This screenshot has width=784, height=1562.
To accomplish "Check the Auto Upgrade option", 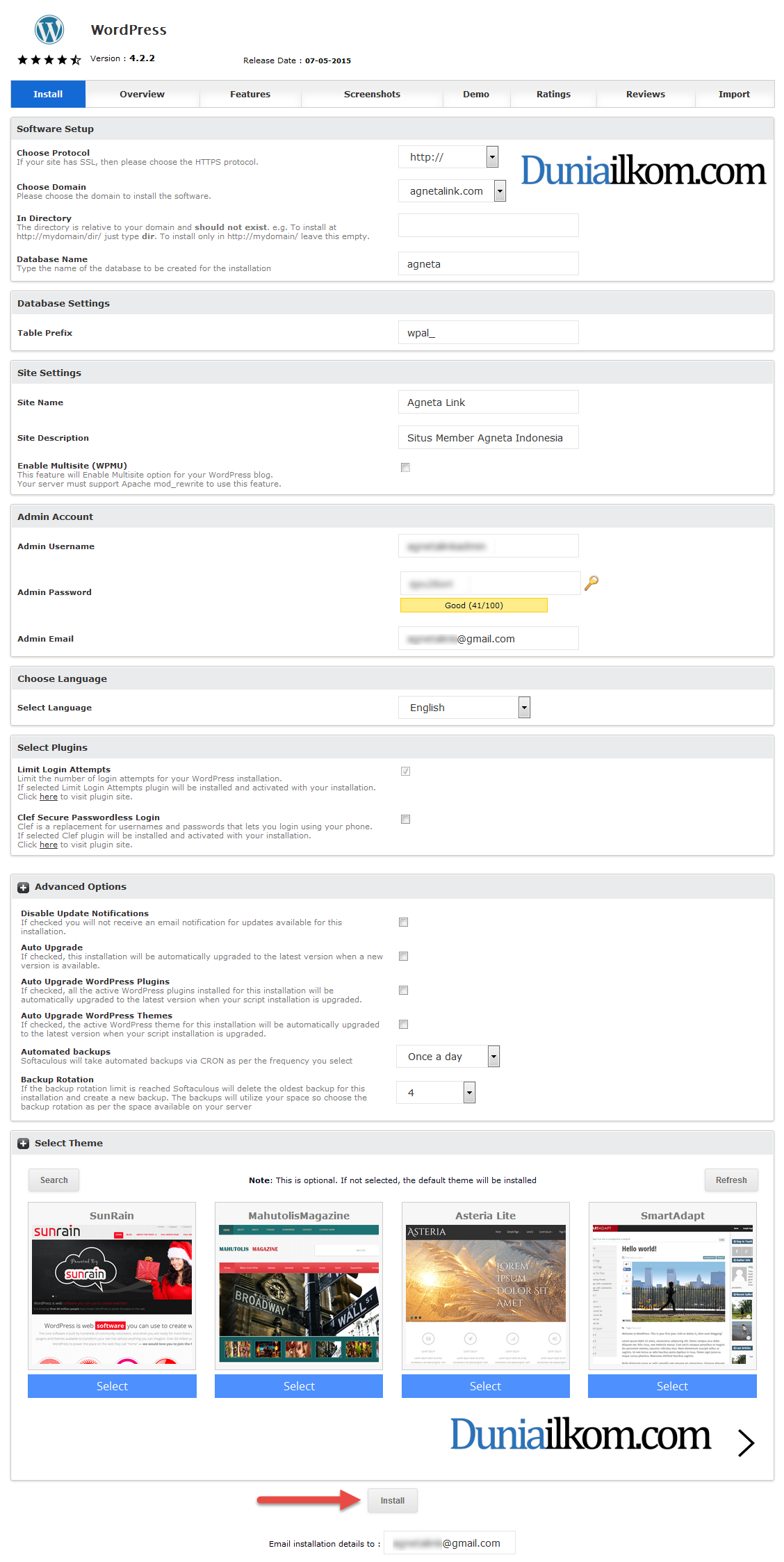I will click(x=403, y=957).
